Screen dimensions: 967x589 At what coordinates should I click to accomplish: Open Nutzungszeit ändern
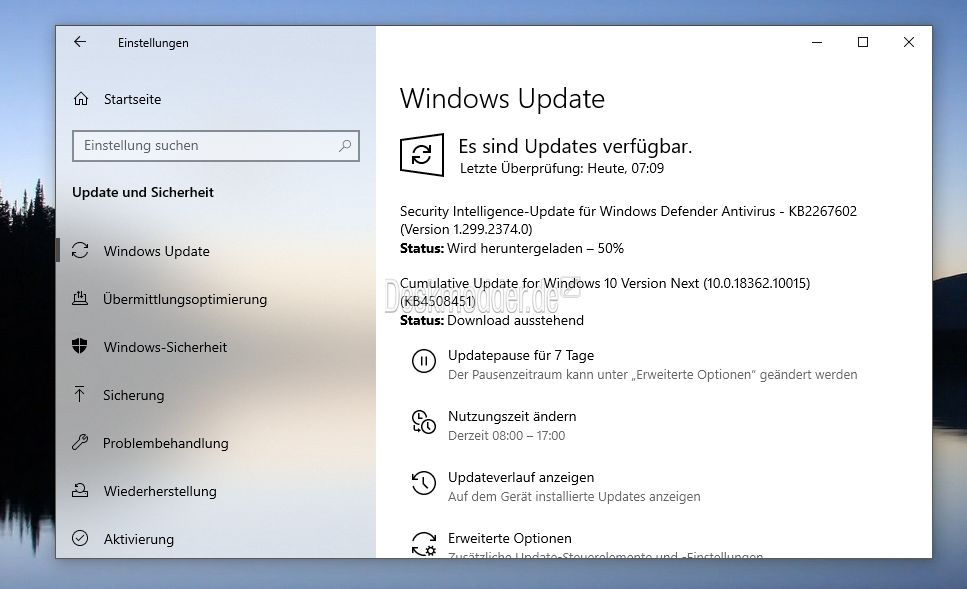click(x=512, y=416)
